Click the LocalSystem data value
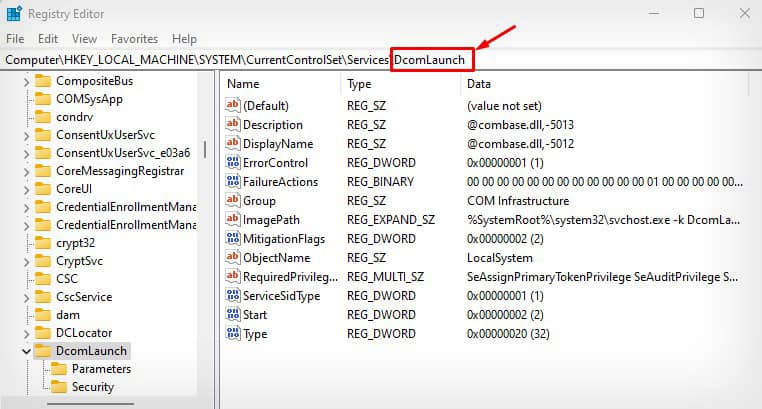This screenshot has height=409, width=762. [500, 258]
